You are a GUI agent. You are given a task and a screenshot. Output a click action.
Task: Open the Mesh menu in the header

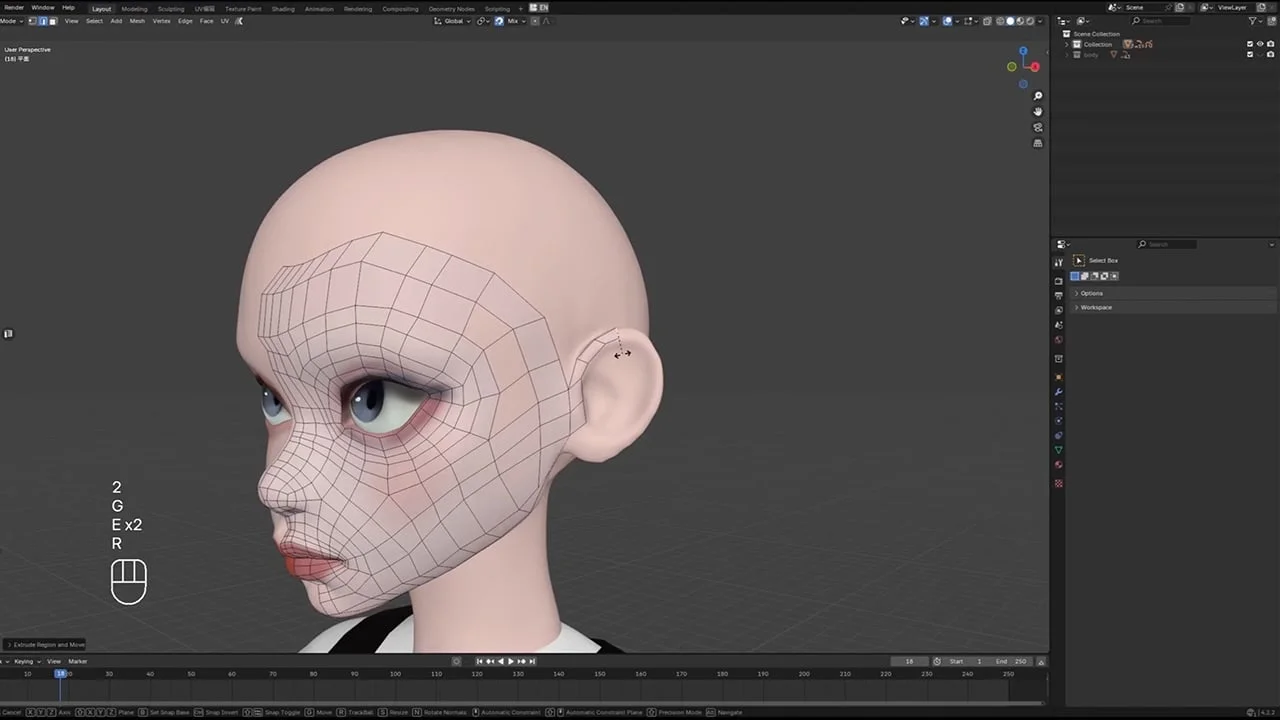click(137, 21)
